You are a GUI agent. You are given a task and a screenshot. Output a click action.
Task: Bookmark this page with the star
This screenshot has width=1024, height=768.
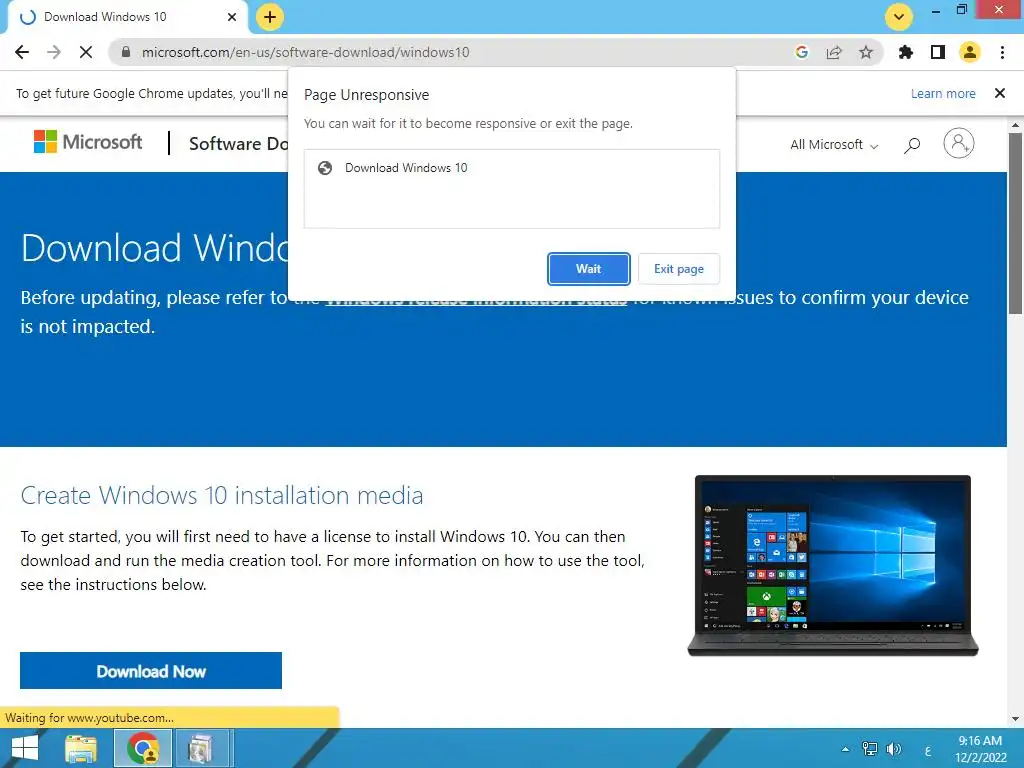[x=866, y=52]
